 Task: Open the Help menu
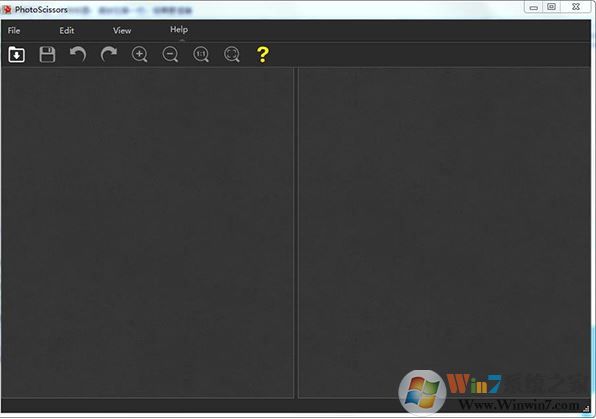179,30
